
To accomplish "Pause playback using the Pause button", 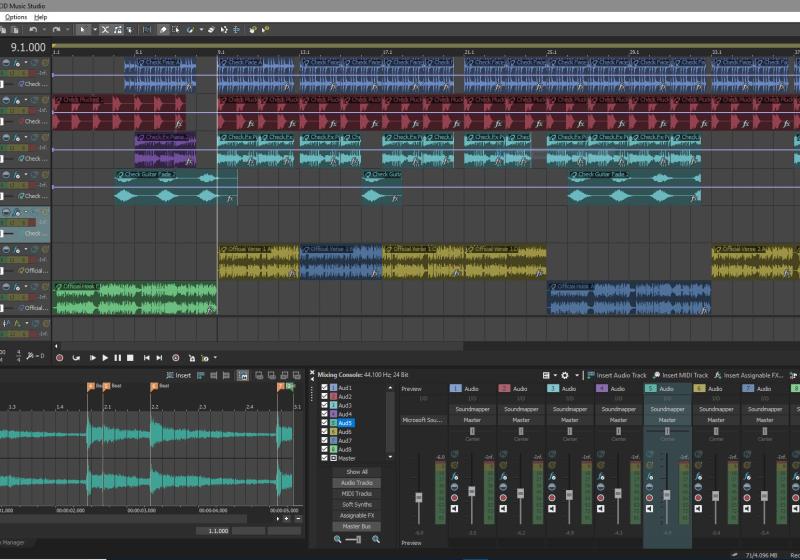I will coord(117,357).
